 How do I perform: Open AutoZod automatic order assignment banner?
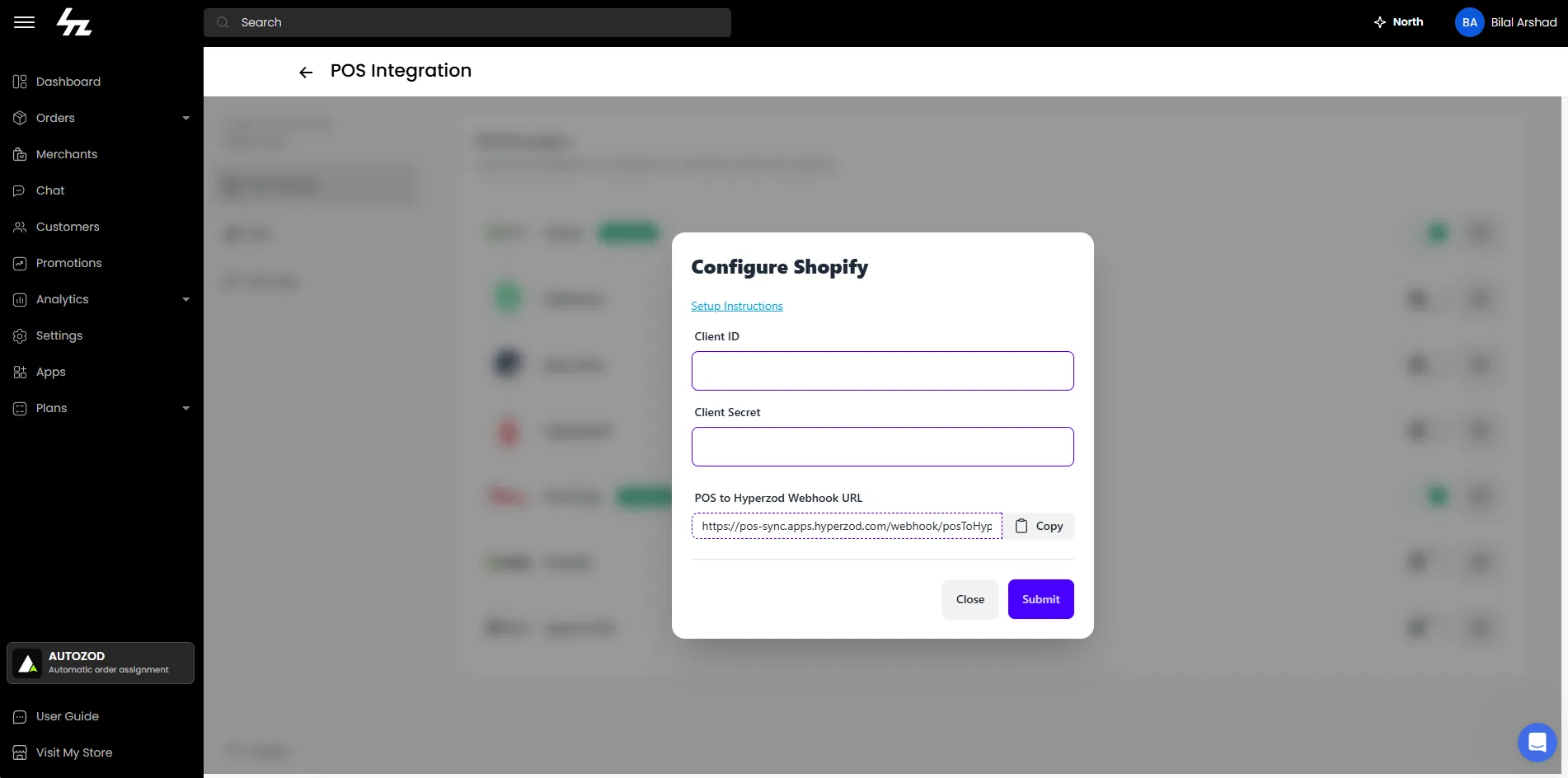[x=101, y=663]
